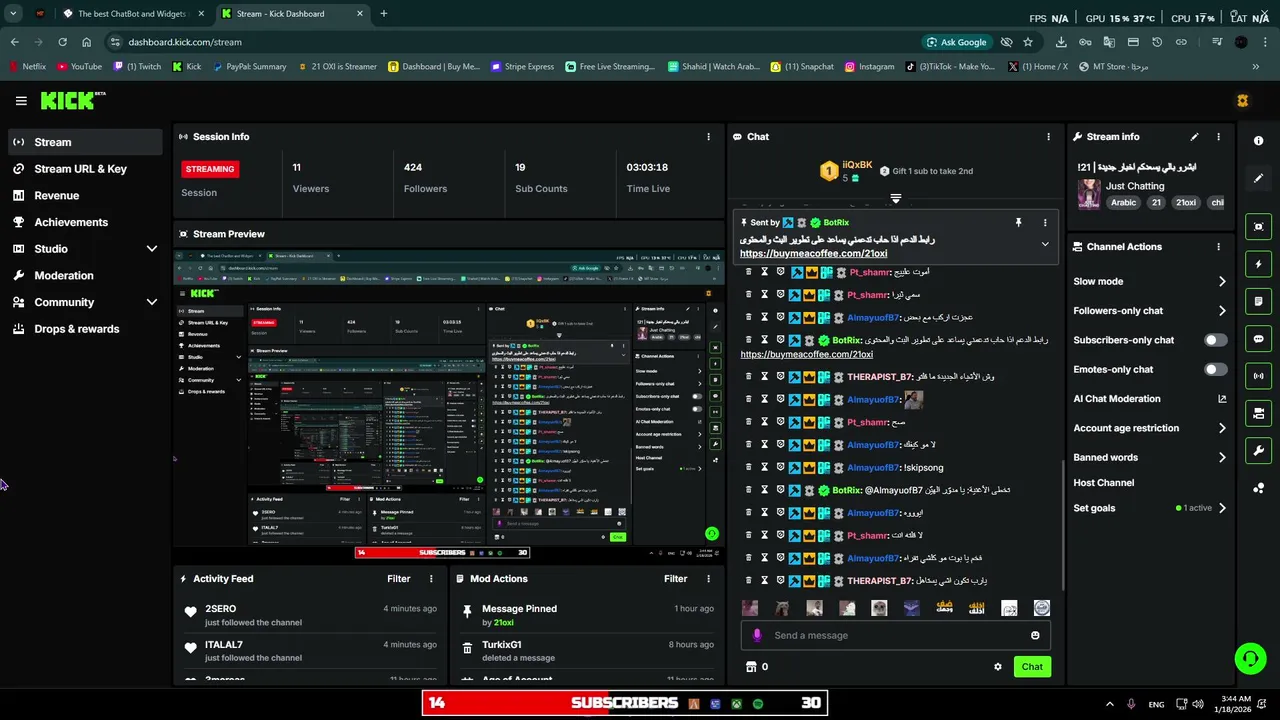Viewport: 1280px width, 720px height.
Task: Open Stream info three-dot options menu
Action: (x=1218, y=137)
